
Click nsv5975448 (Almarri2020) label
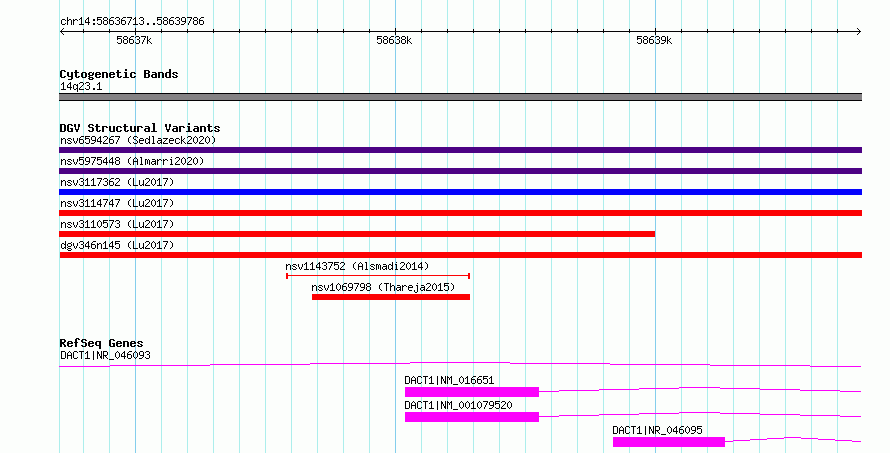(x=132, y=161)
